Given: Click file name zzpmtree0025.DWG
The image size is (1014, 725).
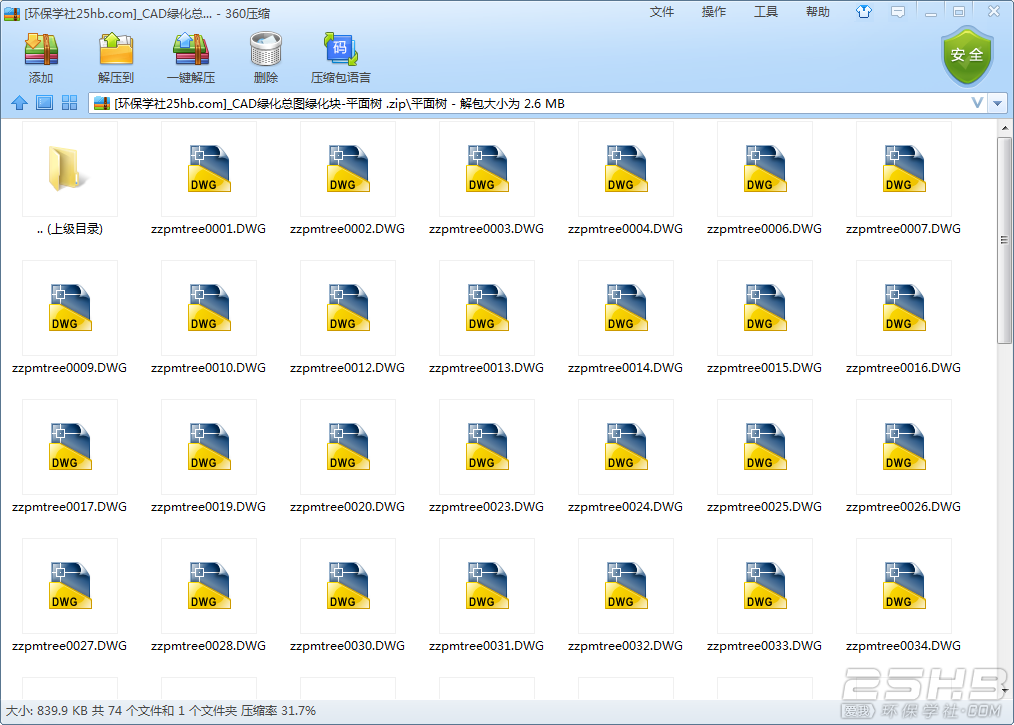Looking at the screenshot, I should coord(764,507).
